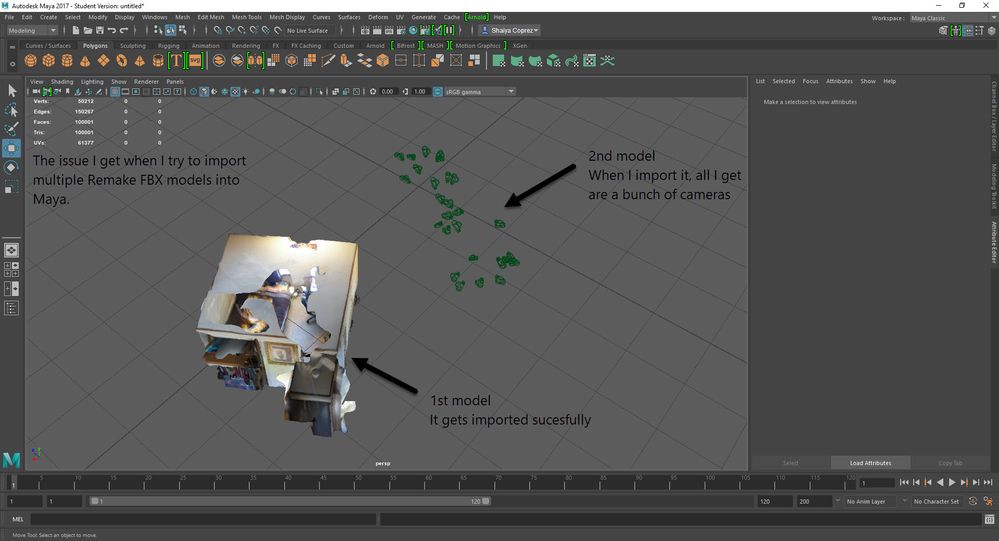Screen dimensions: 999x541
Task: Click the Render current frame icon
Action: point(377,30)
